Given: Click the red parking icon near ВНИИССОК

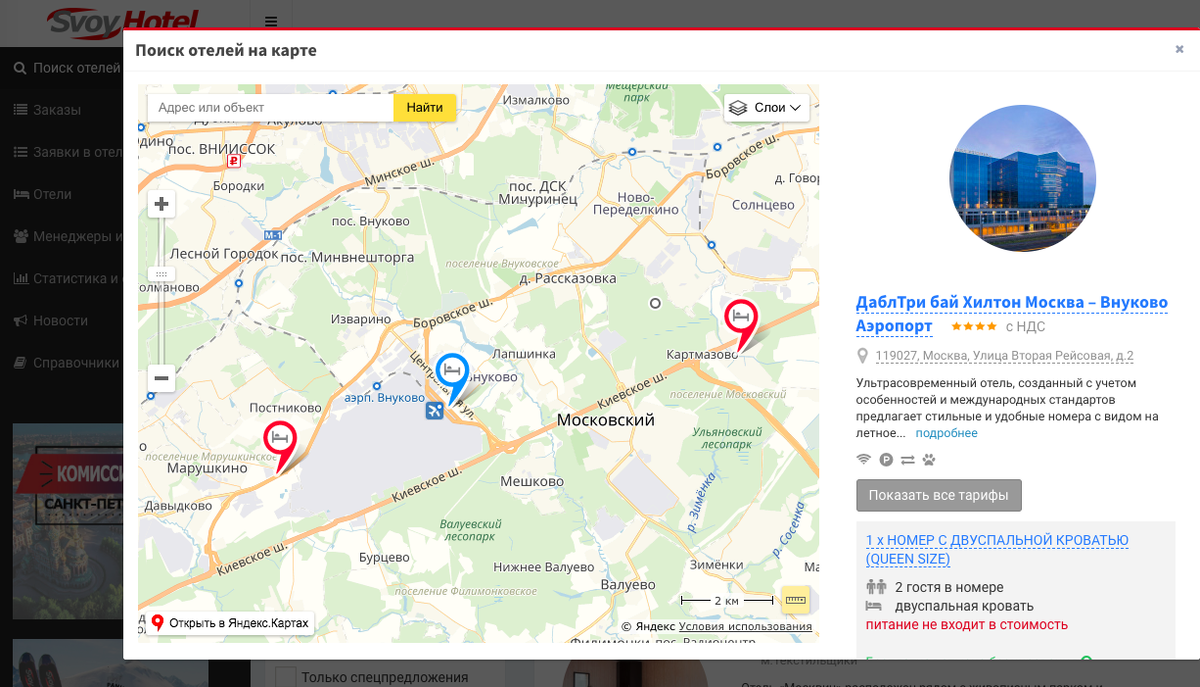Looking at the screenshot, I should [x=233, y=160].
